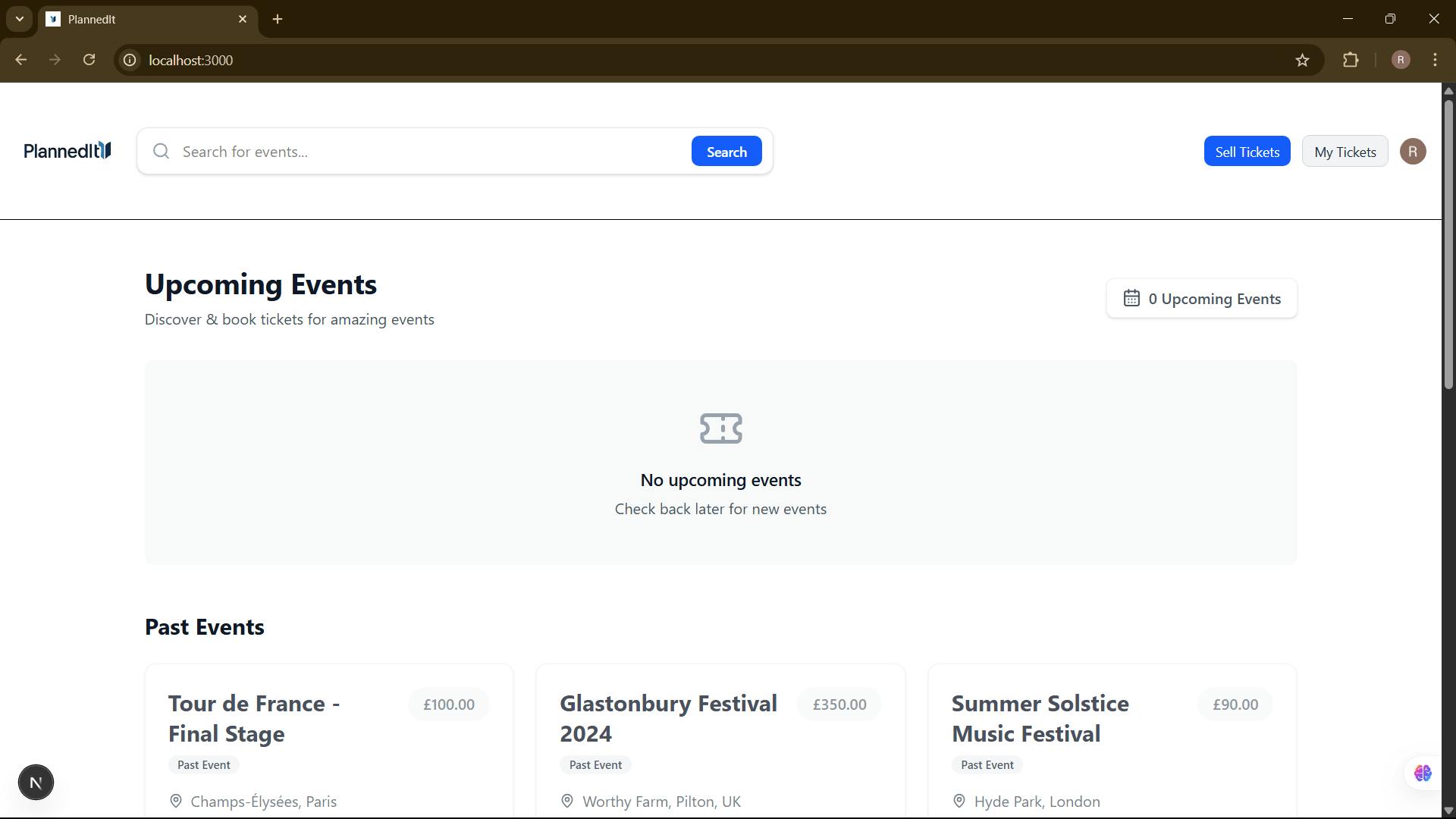The width and height of the screenshot is (1456, 819).
Task: Click the PlannedIt logo icon
Action: pos(103,150)
